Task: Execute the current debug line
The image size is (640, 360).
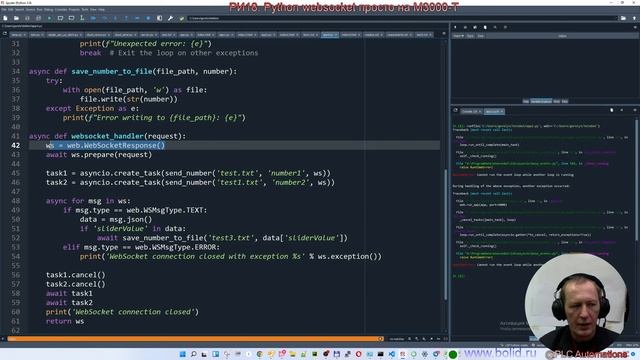Action: point(104,18)
